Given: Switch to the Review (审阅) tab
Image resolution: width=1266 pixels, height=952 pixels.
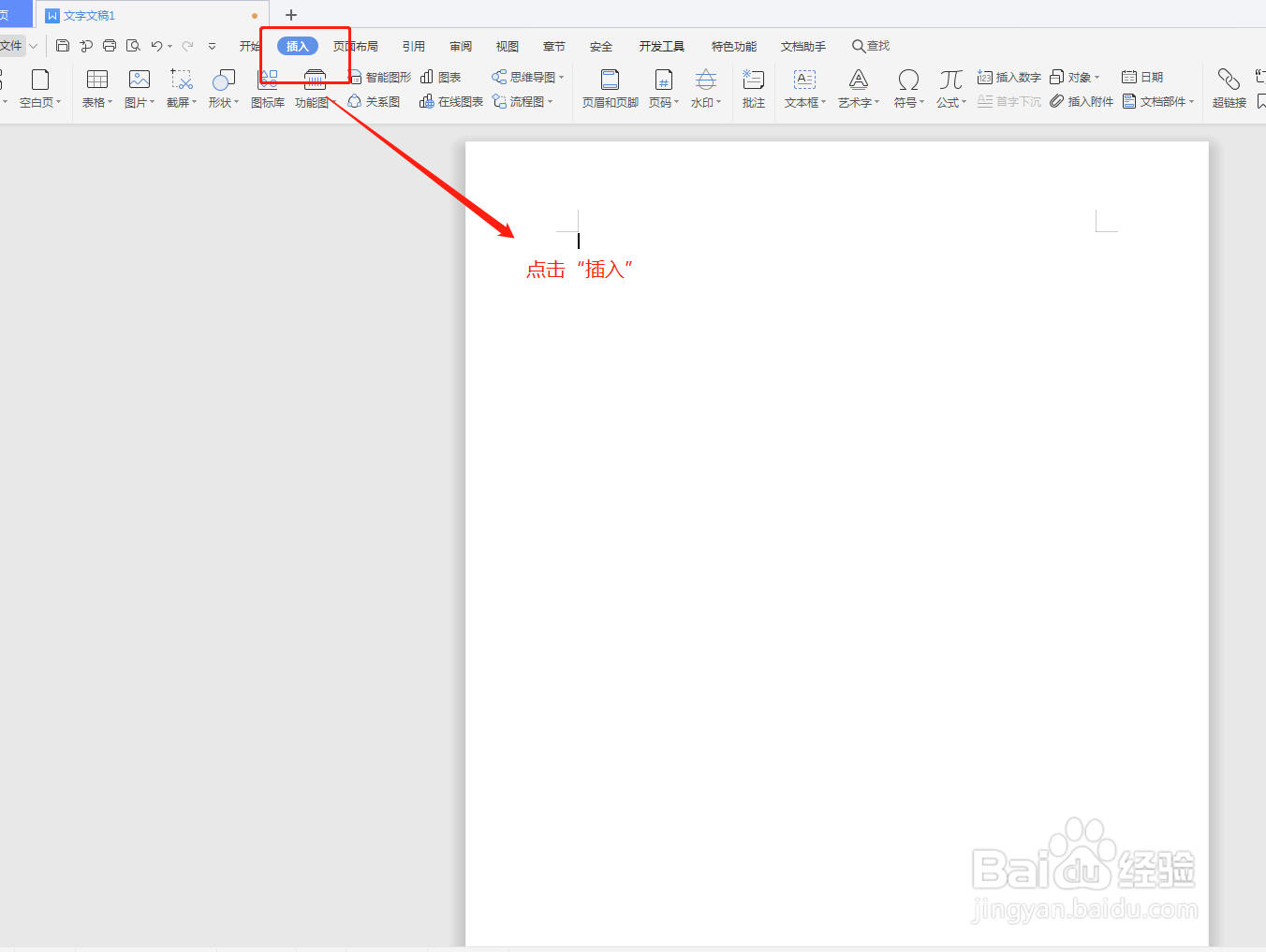Looking at the screenshot, I should pos(461,46).
